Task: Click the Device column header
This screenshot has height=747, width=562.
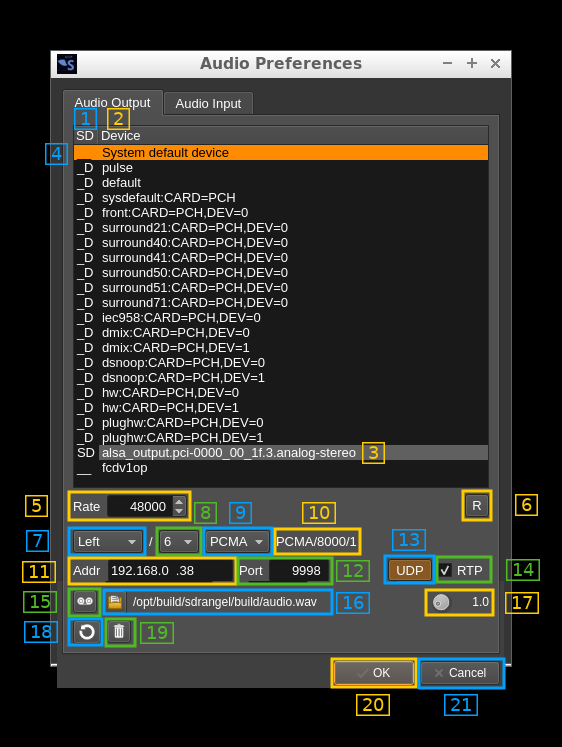Action: point(293,136)
